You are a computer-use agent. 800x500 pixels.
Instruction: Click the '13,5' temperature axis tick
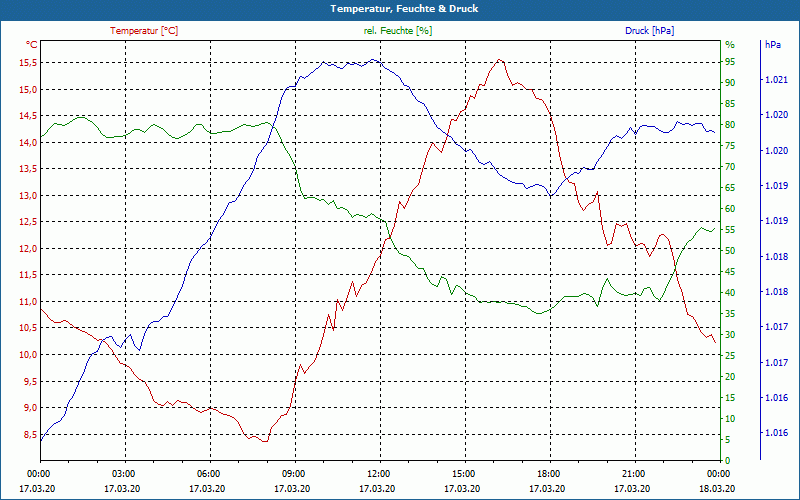point(28,169)
